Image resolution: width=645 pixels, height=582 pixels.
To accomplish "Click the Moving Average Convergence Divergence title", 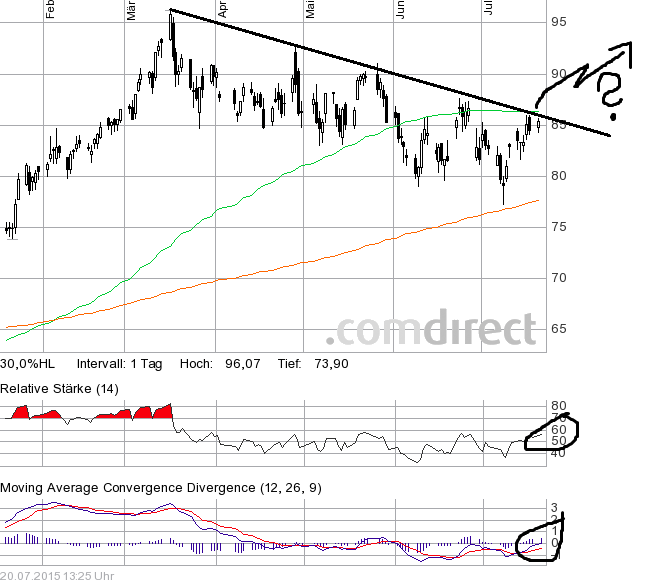I will [x=163, y=487].
